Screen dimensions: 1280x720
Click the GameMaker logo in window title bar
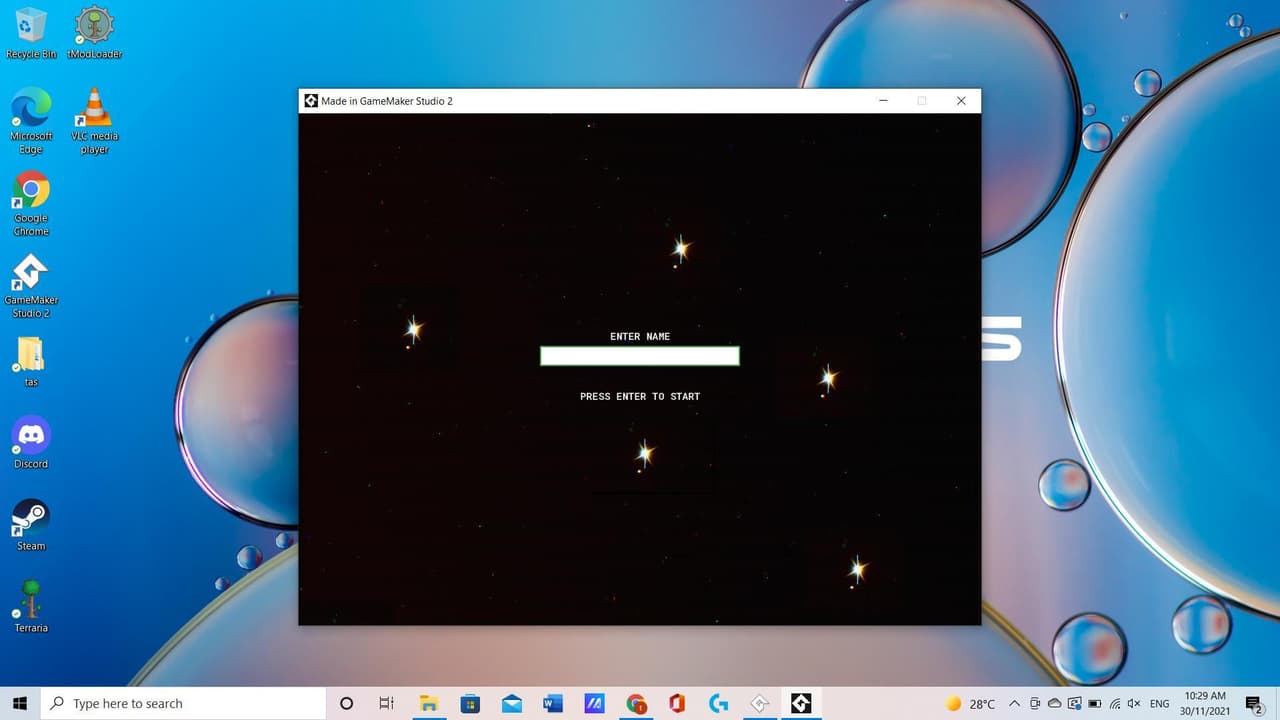311,101
